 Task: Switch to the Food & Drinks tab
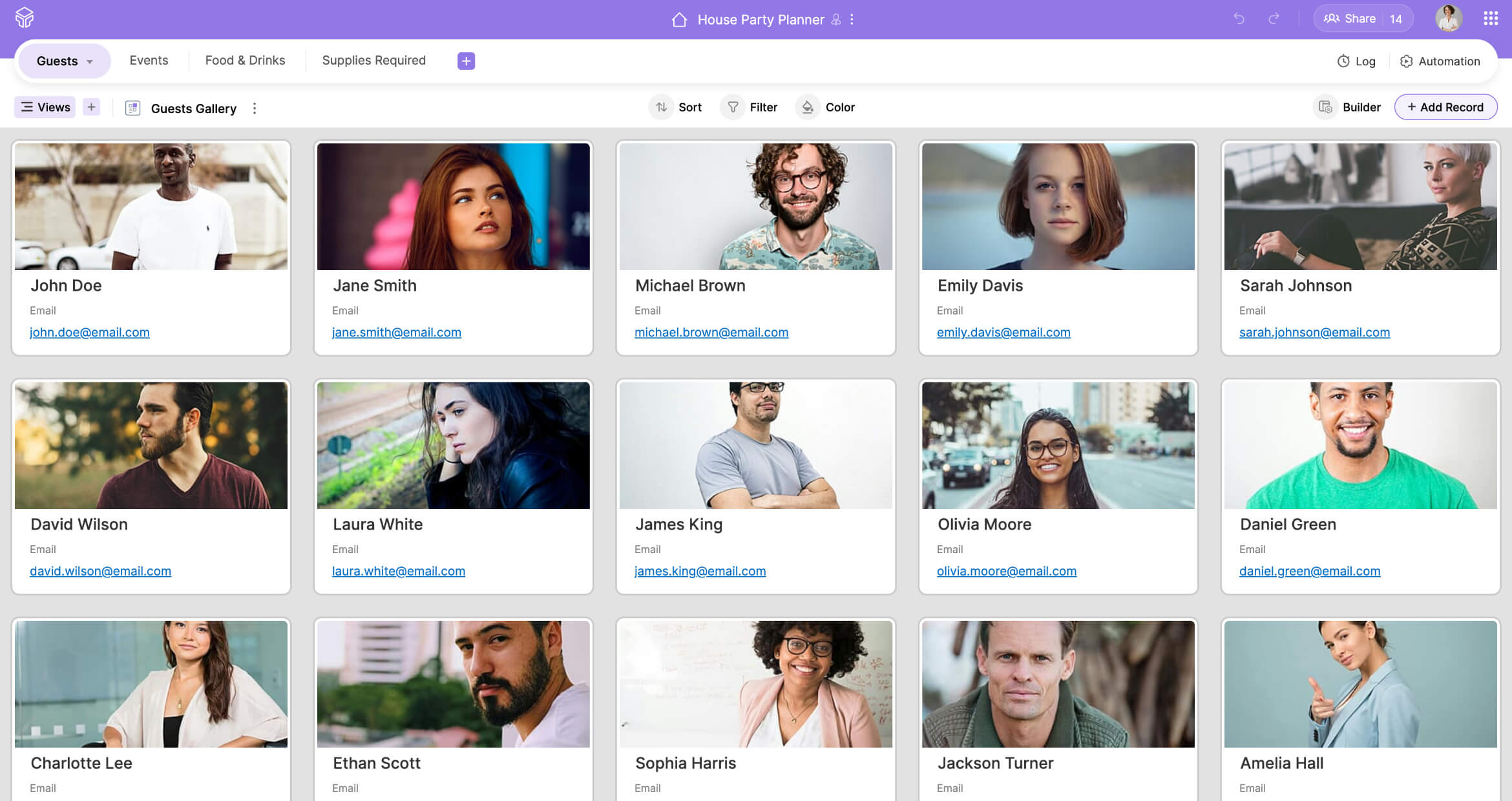245,61
